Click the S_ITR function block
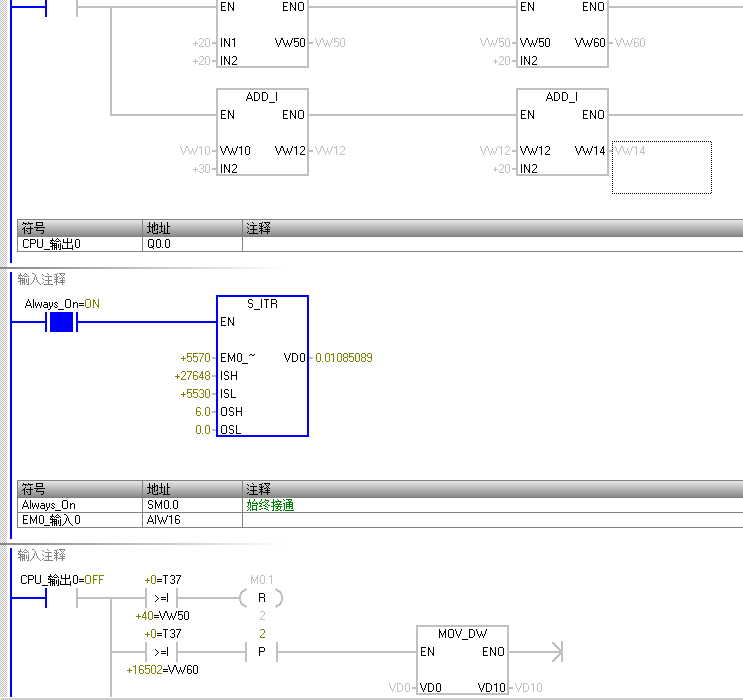743x700 pixels. point(262,366)
